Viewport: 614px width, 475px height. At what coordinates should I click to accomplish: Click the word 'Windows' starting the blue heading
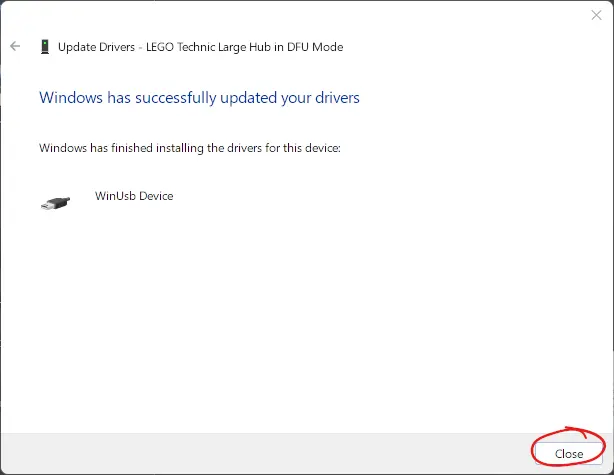[x=68, y=98]
